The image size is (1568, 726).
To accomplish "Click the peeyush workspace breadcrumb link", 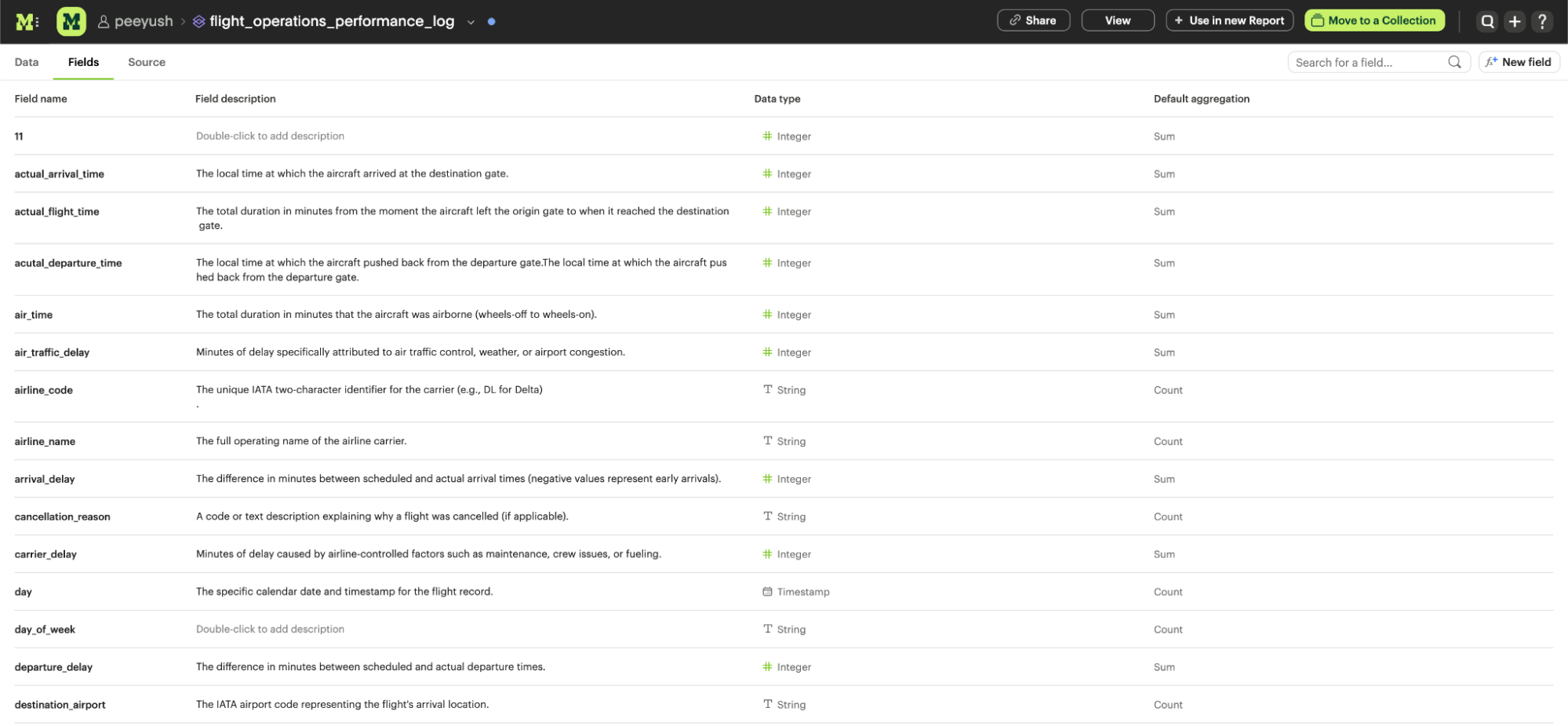I will pyautogui.click(x=143, y=21).
